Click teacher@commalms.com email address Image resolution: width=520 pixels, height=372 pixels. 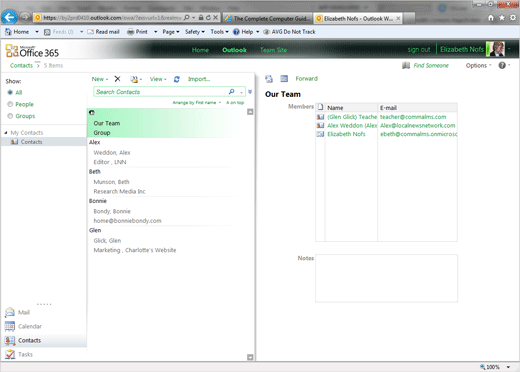[x=413, y=117]
